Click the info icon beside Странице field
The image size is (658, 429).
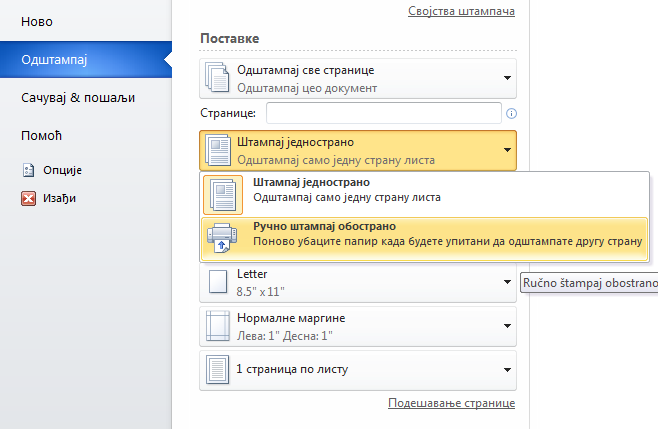[x=511, y=113]
